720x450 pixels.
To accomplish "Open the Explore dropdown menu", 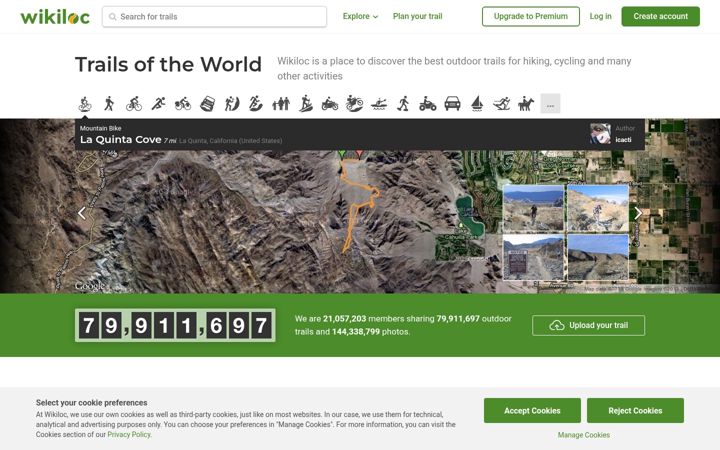I will [x=360, y=17].
